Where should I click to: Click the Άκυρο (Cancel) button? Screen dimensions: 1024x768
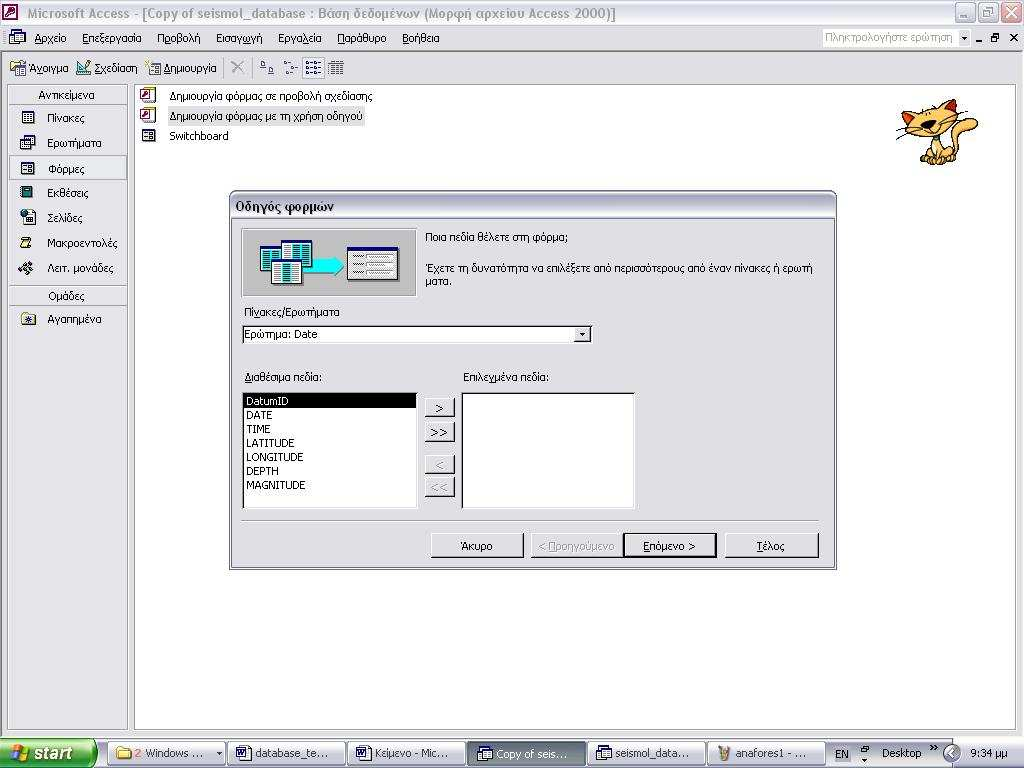pos(477,546)
